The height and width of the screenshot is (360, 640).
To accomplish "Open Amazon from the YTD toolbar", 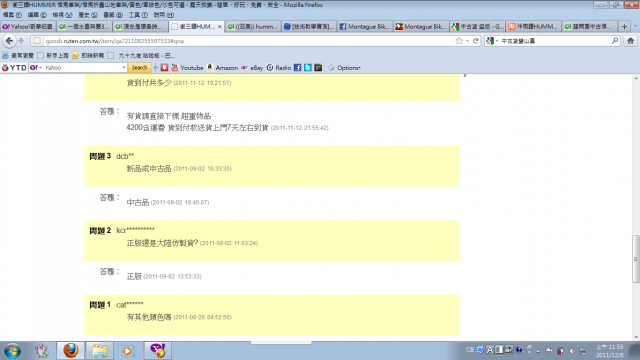I will coord(222,68).
